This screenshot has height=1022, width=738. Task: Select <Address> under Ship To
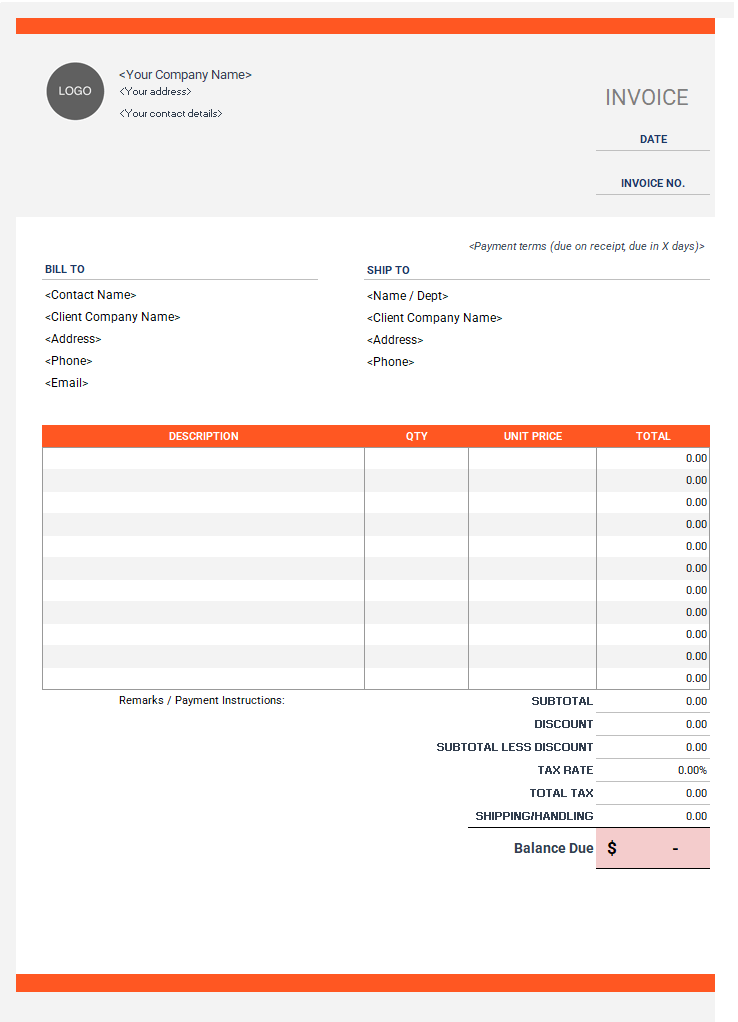(395, 340)
